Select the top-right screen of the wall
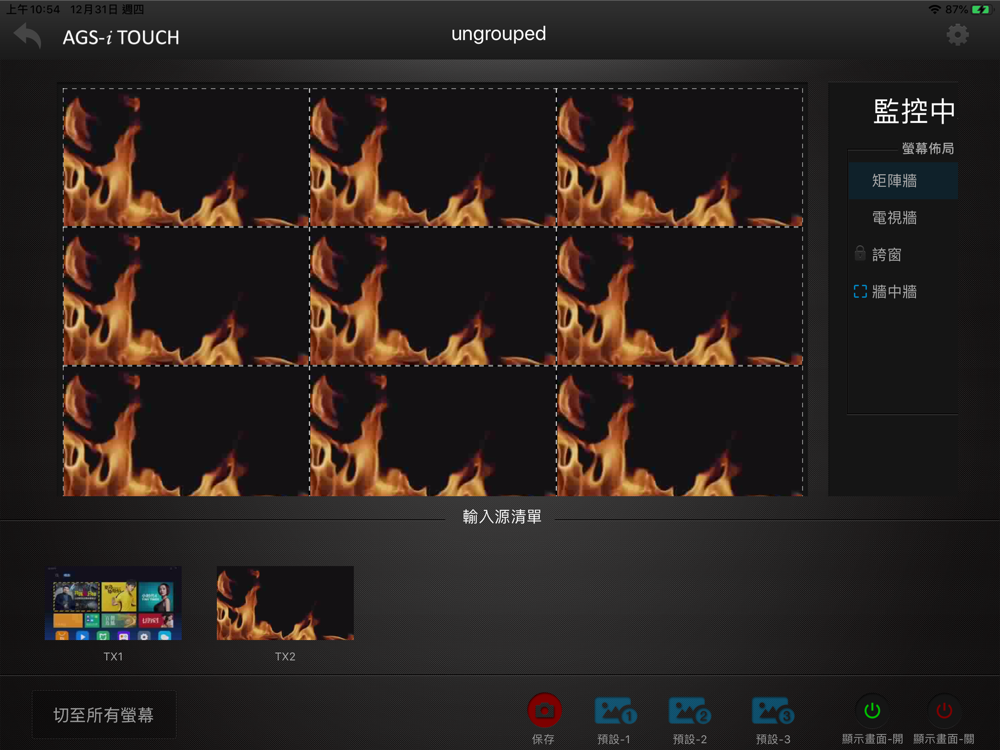 click(680, 158)
